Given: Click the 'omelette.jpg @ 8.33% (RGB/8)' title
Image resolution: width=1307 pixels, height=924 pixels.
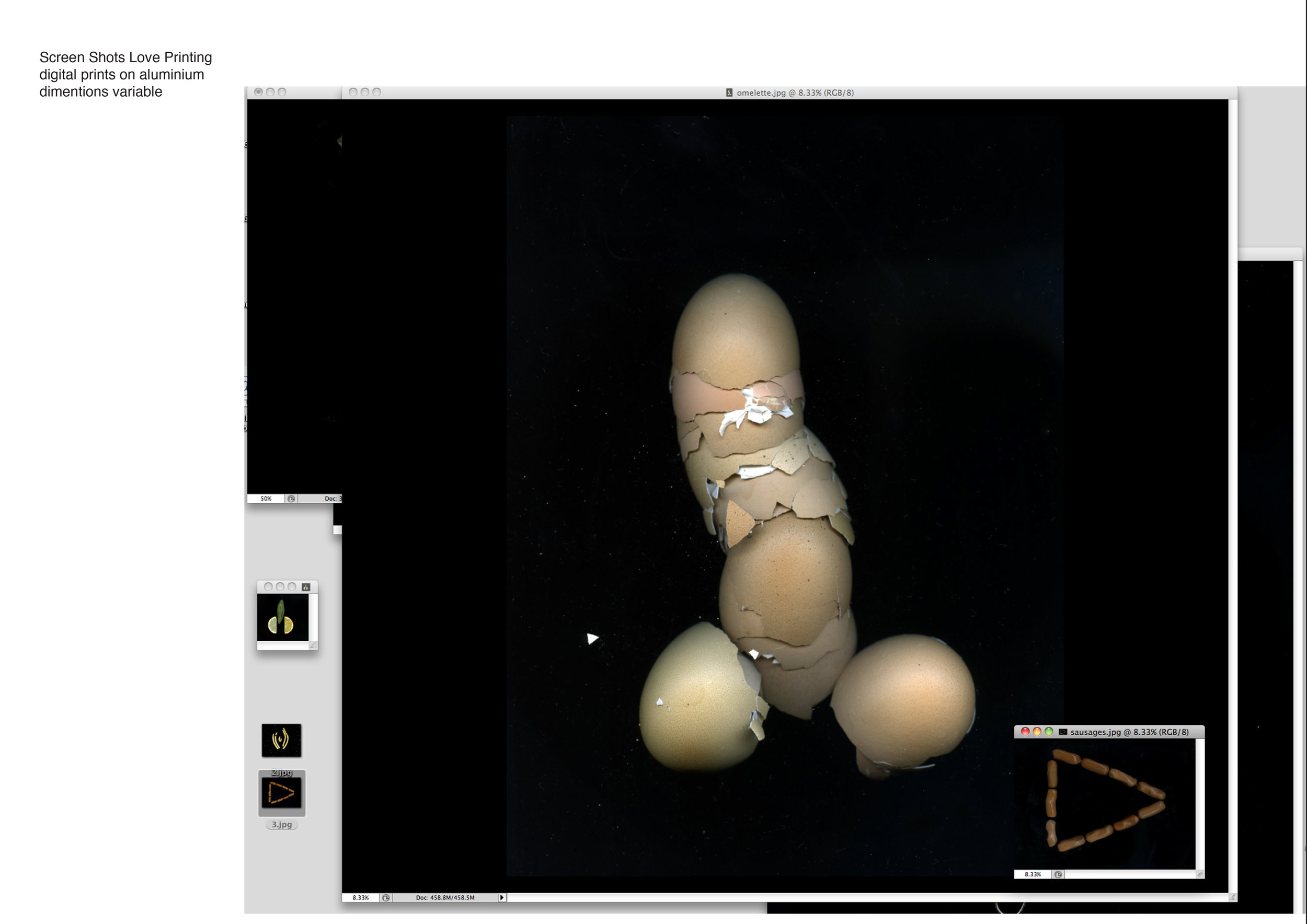Looking at the screenshot, I should pyautogui.click(x=795, y=93).
